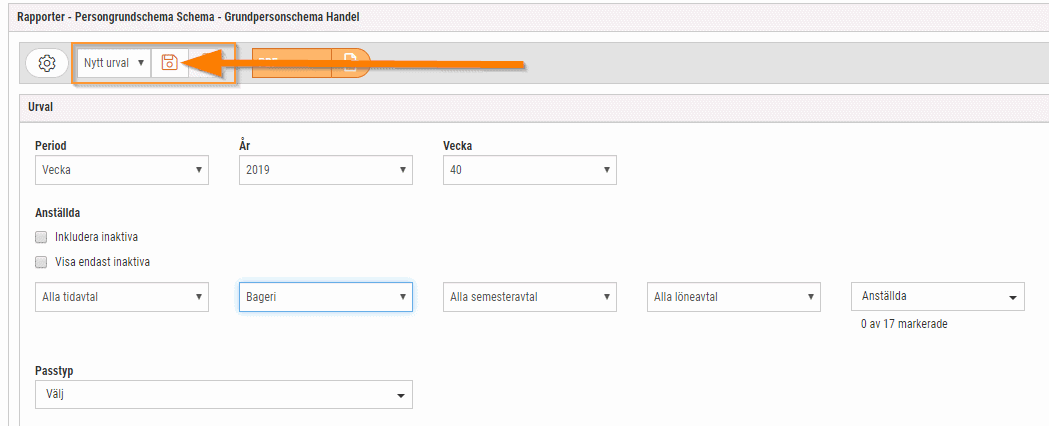Expand Alla semesteravtal dropdown
This screenshot has height=426, width=1049.
[x=530, y=297]
